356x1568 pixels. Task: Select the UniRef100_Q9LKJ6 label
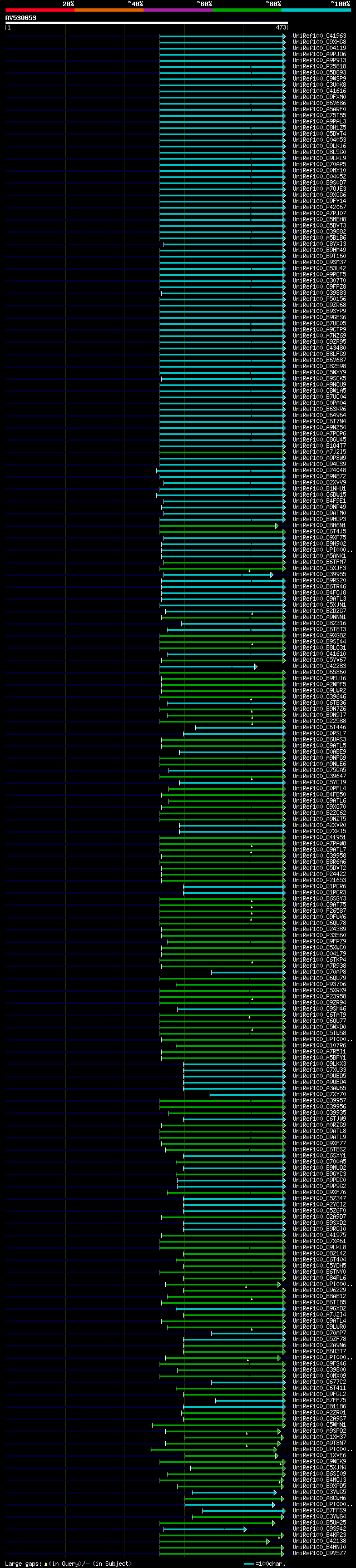pyautogui.click(x=319, y=146)
